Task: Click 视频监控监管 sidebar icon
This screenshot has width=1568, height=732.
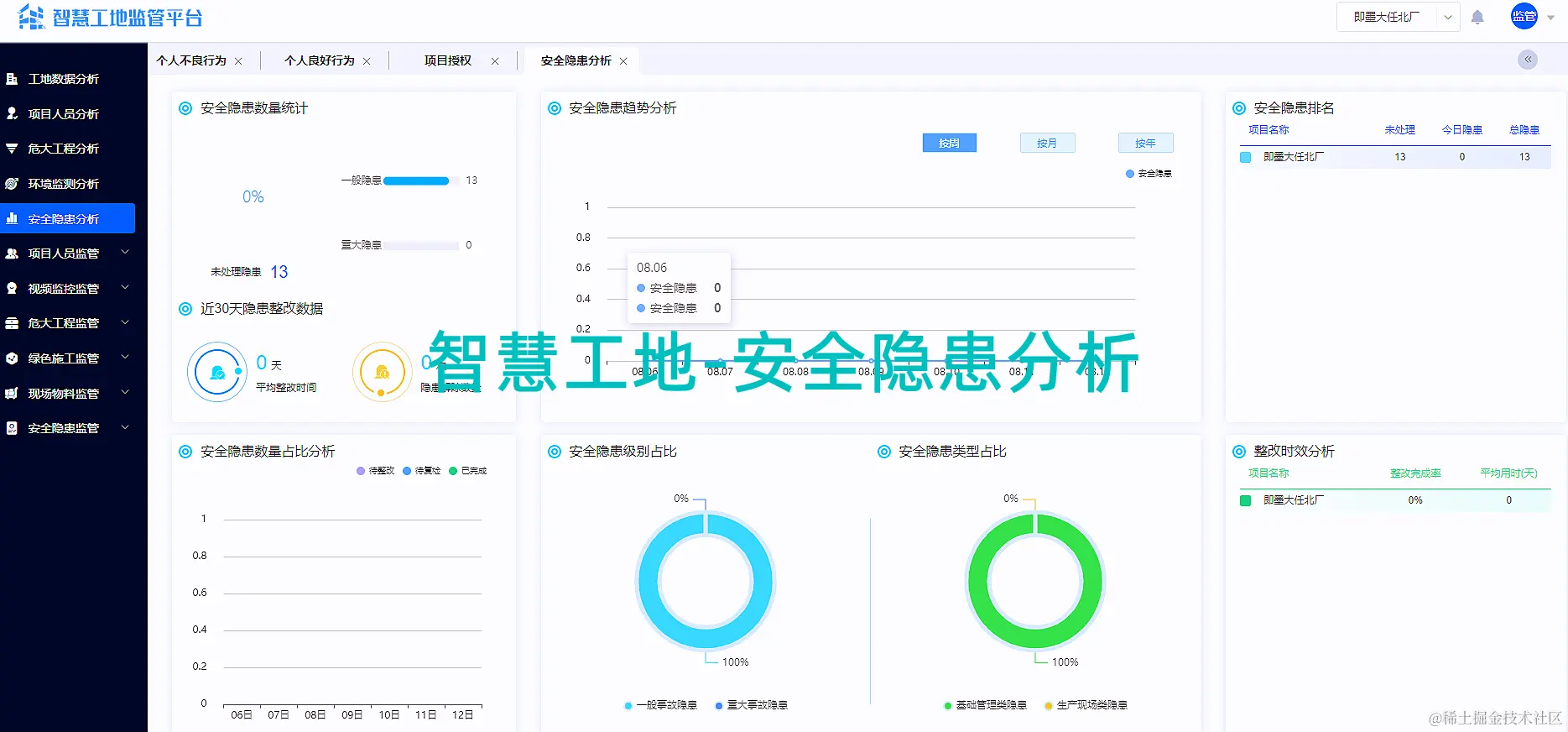Action: coord(12,288)
